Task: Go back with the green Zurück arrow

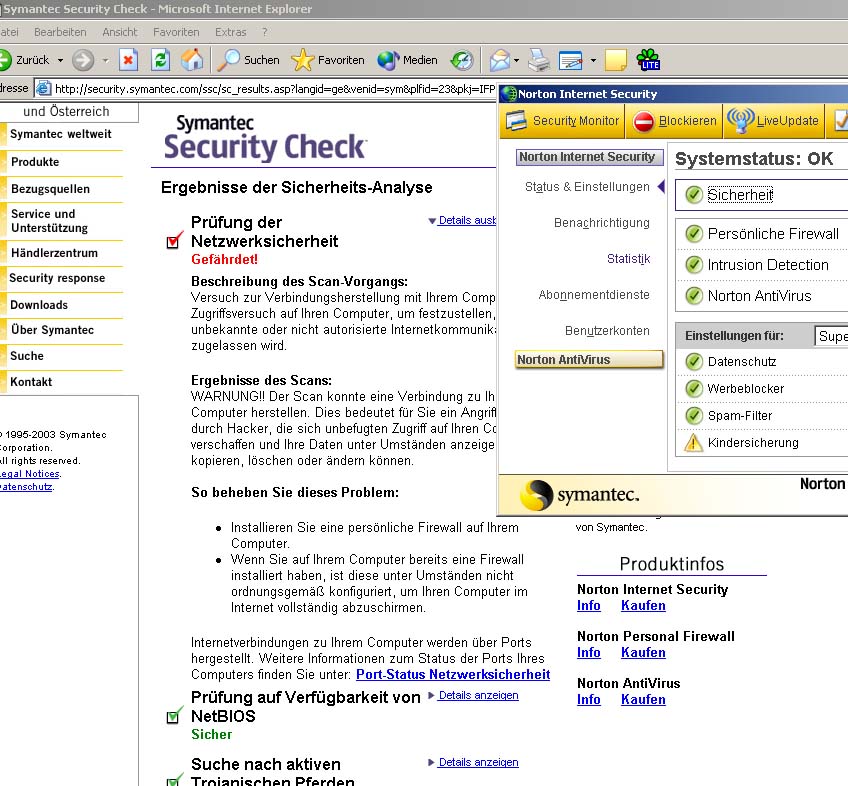Action: tap(5, 60)
